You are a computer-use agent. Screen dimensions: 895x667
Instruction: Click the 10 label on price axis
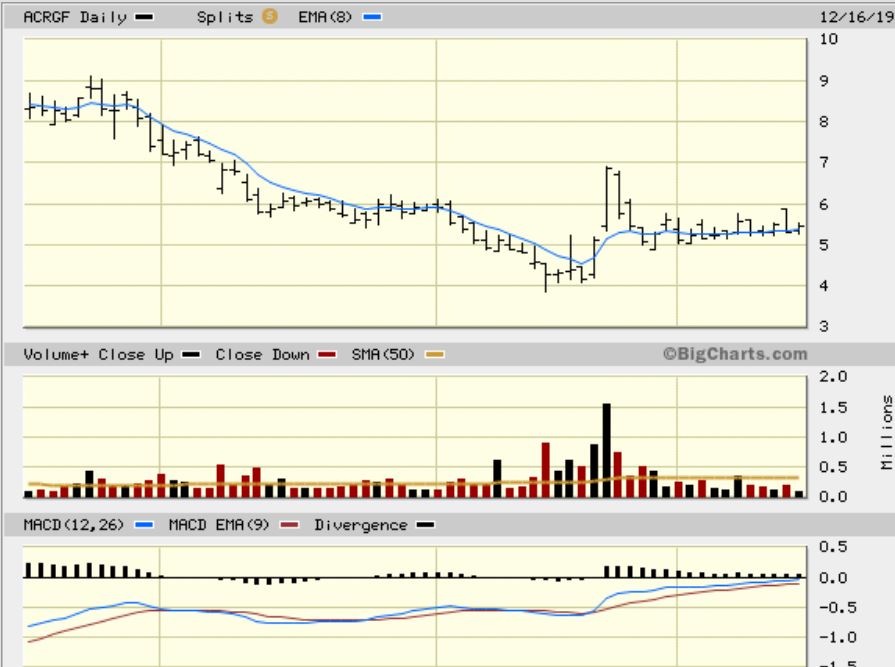click(828, 39)
